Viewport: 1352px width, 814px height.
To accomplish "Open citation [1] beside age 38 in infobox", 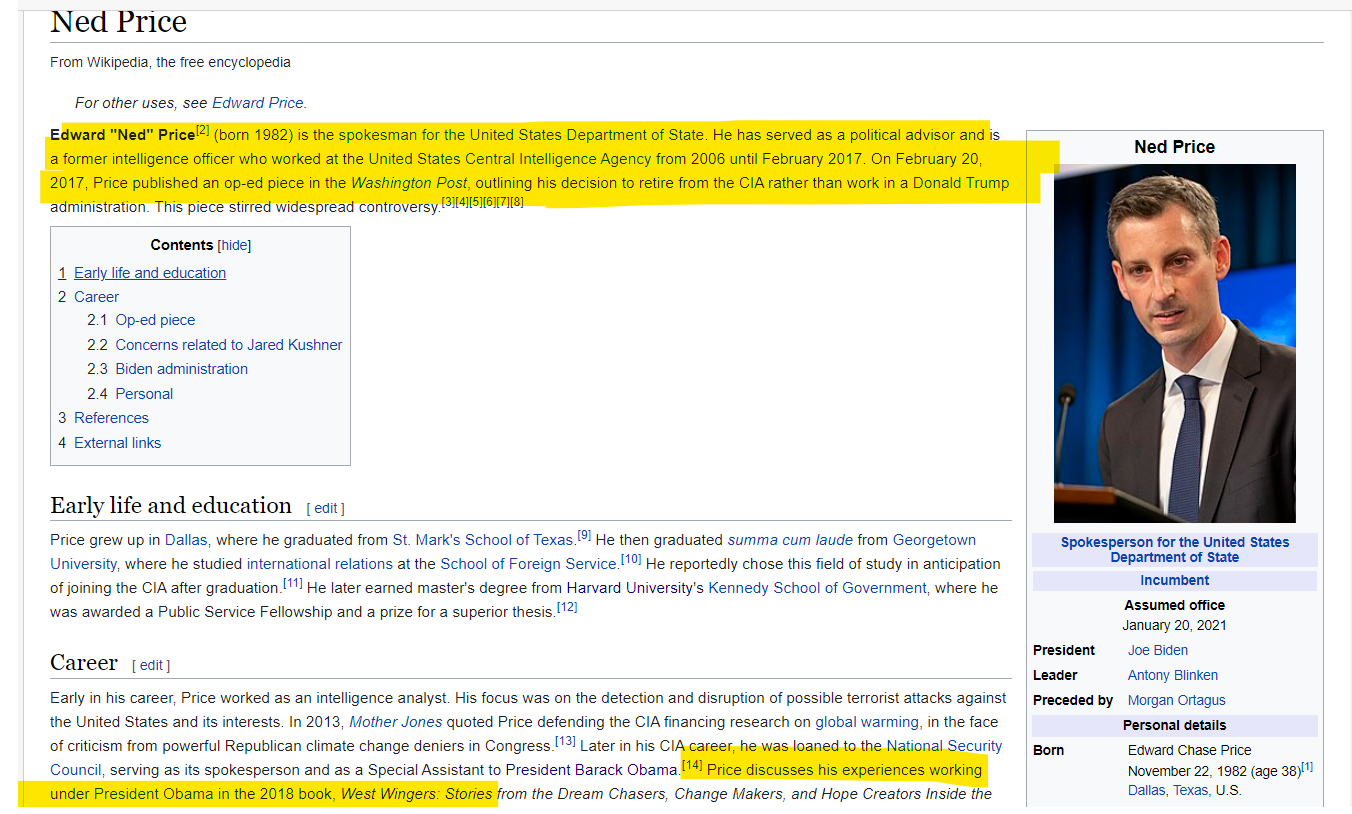I will pos(1307,766).
